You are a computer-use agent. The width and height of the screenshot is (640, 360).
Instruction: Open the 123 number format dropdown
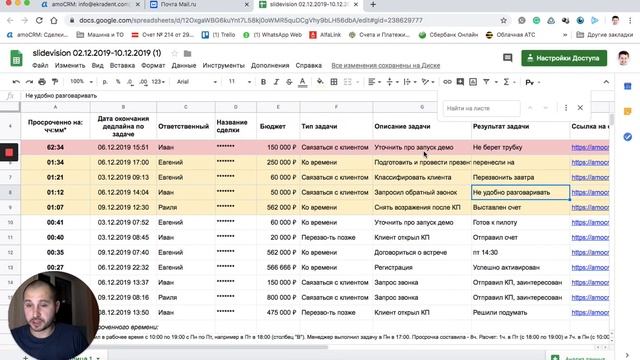158,82
